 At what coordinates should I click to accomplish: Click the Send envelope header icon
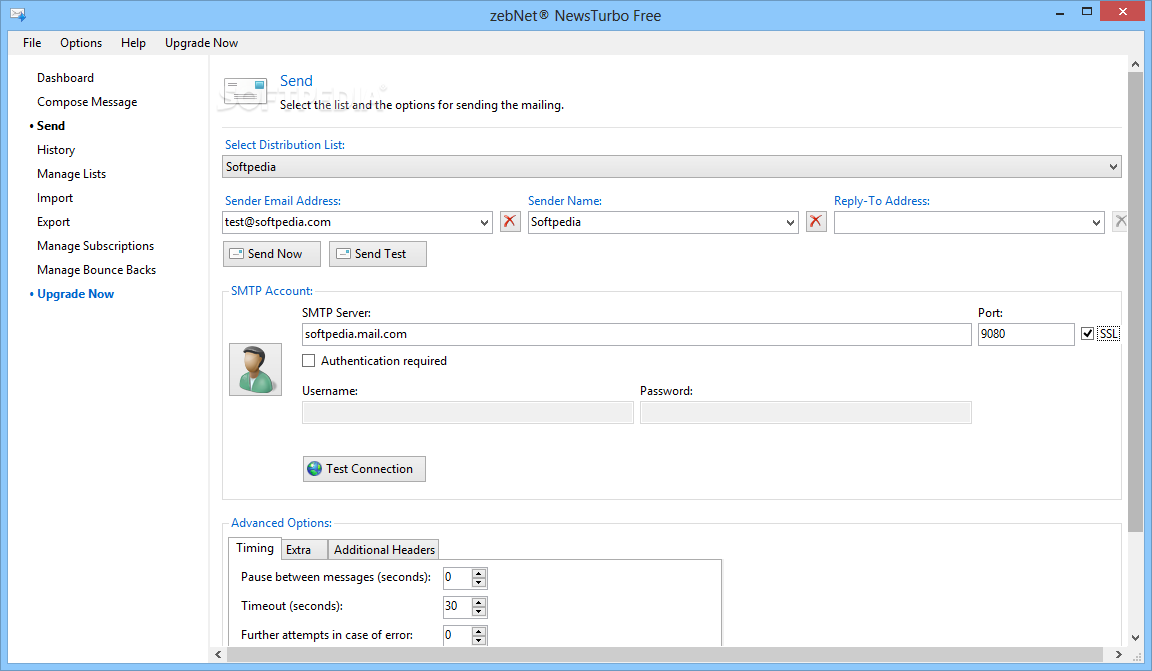245,92
